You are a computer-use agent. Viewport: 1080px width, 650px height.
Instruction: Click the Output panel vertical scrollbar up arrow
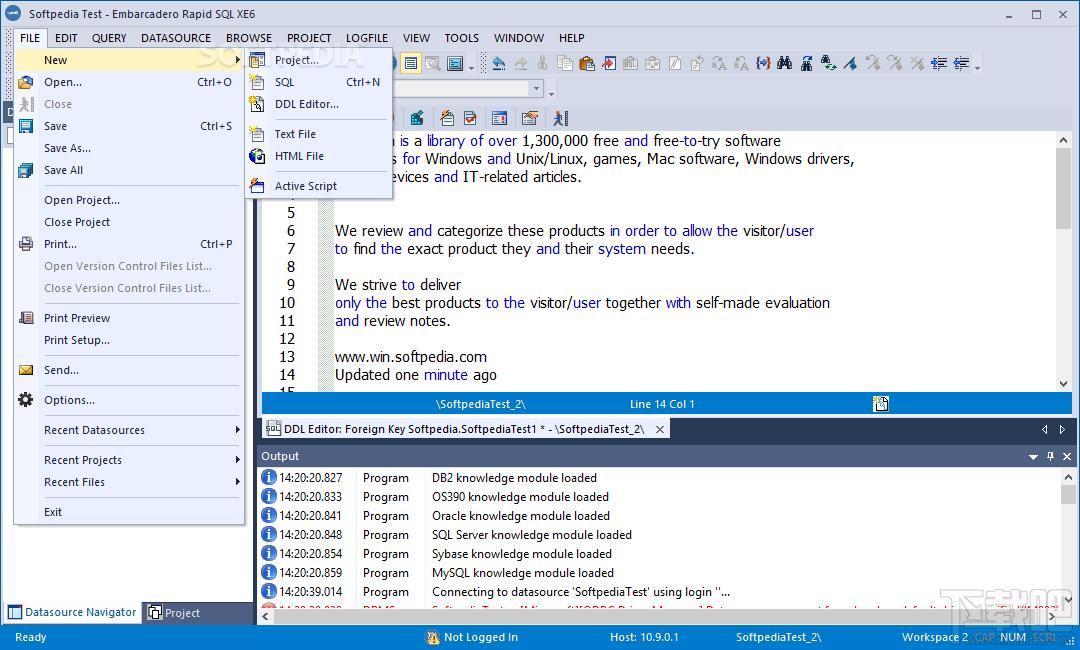coord(1068,476)
